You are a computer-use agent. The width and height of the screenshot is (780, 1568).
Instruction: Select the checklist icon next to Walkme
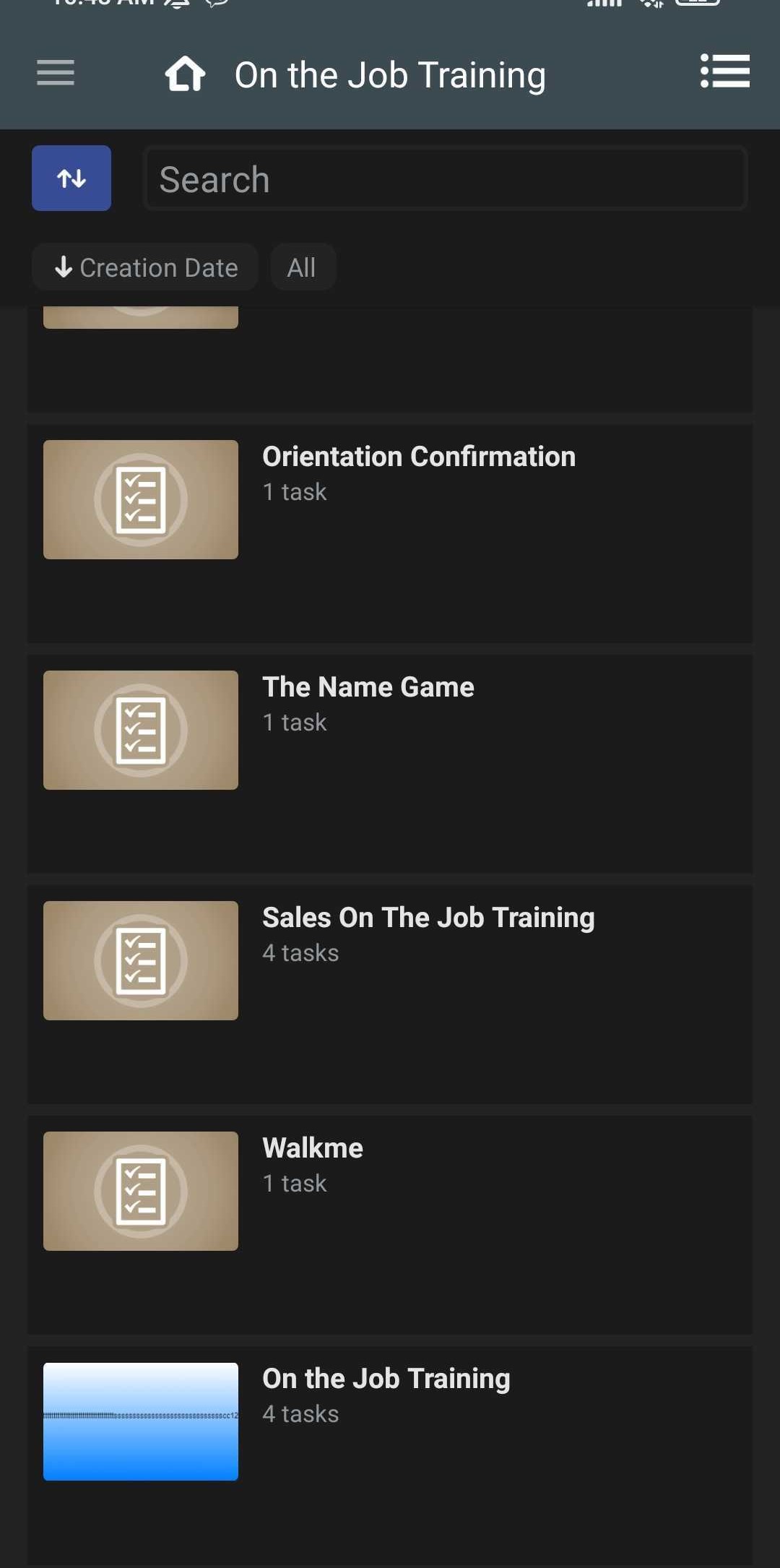[140, 1190]
